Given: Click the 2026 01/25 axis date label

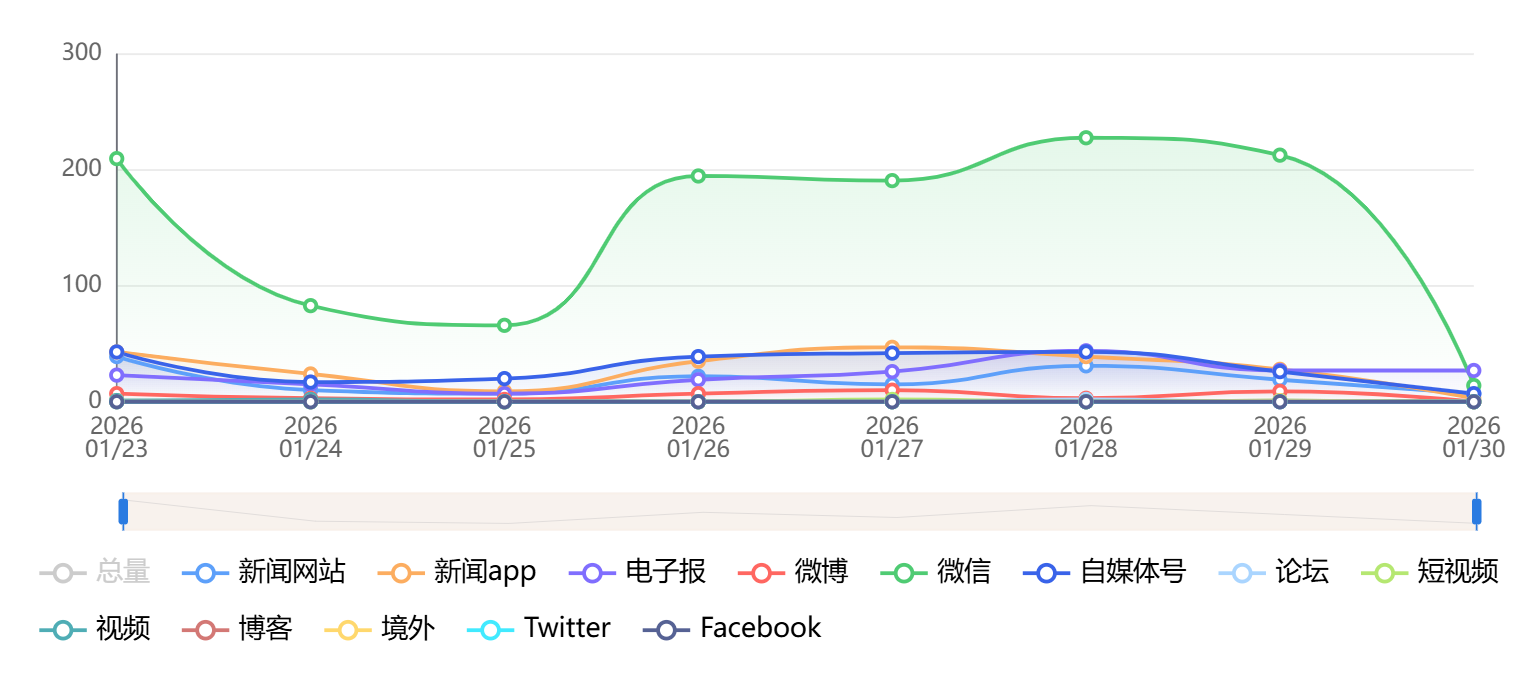Looking at the screenshot, I should [x=504, y=438].
